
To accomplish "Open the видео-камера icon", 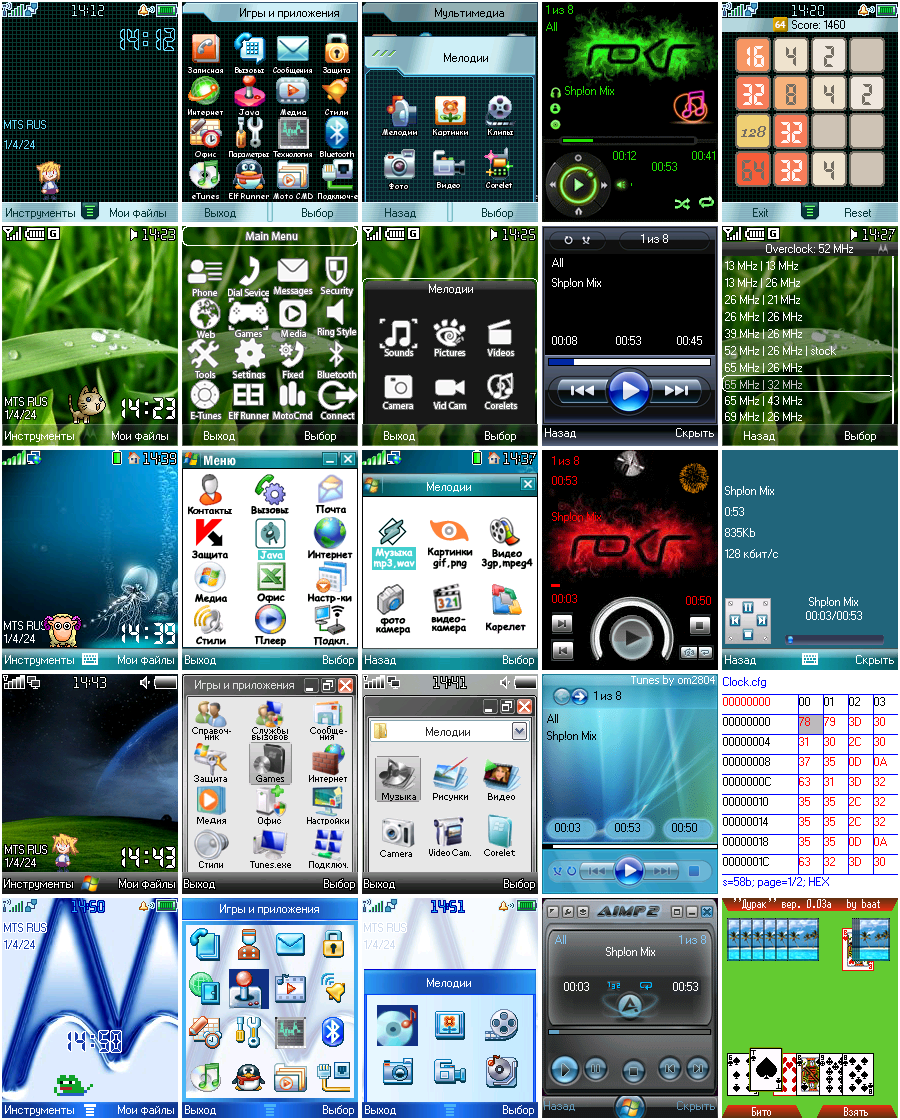I will (449, 598).
